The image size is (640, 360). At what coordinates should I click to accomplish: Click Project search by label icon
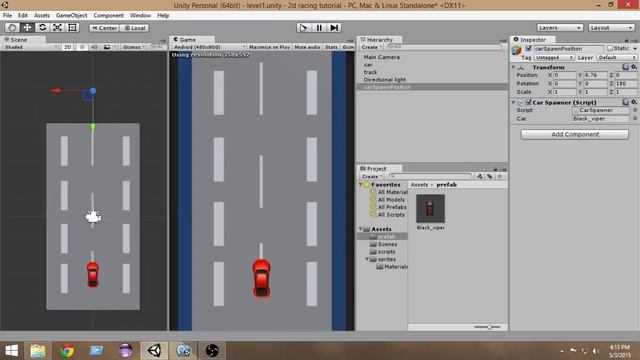coord(490,176)
